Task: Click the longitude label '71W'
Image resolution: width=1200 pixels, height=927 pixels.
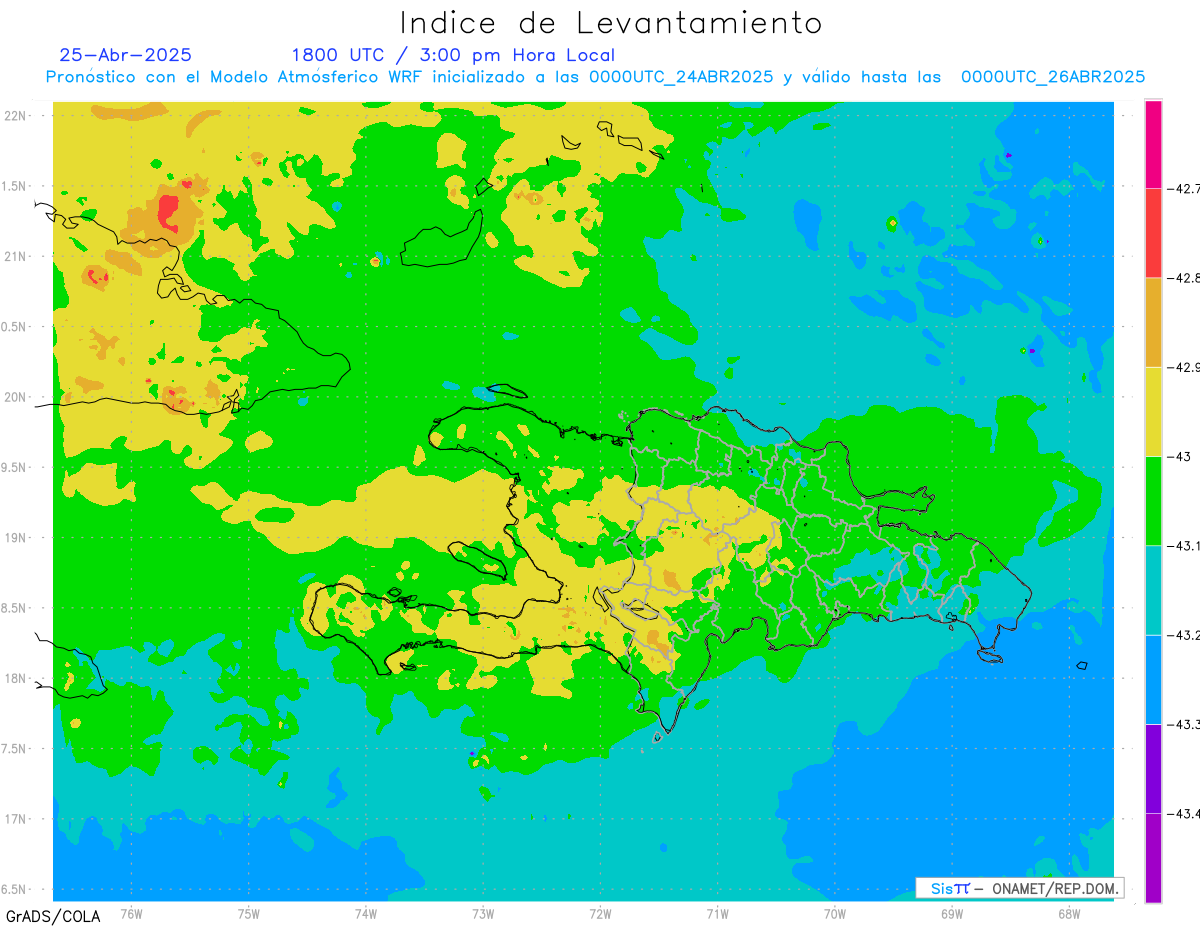Action: (717, 913)
